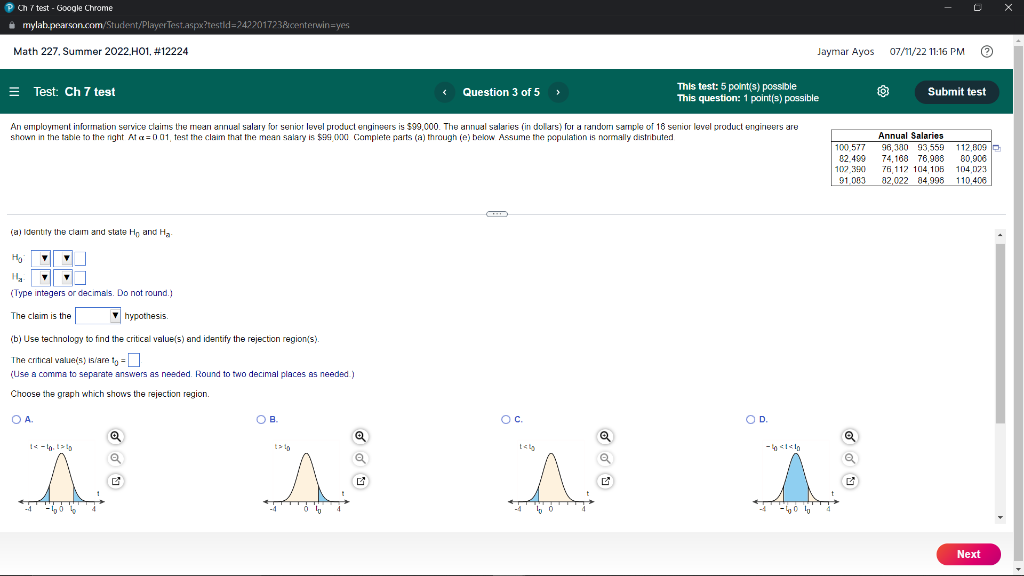
Task: Click the Submit test button
Action: [x=956, y=92]
